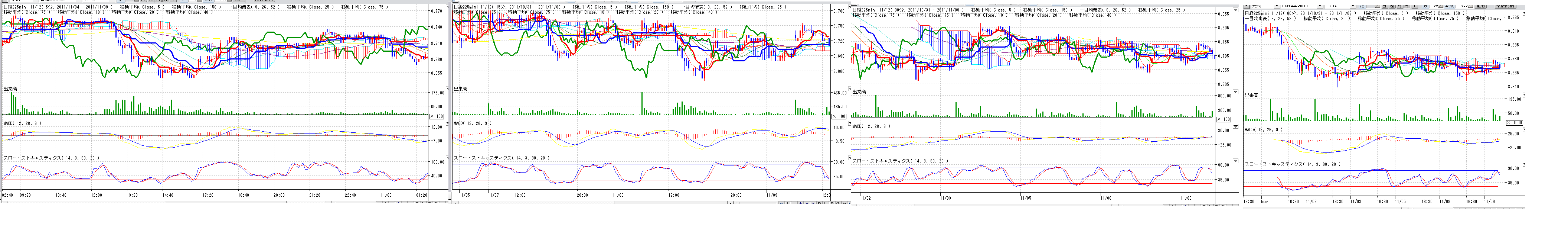Open the 日経225mini symbol dropdown
1568x235 pixels.
click(1320, 6)
